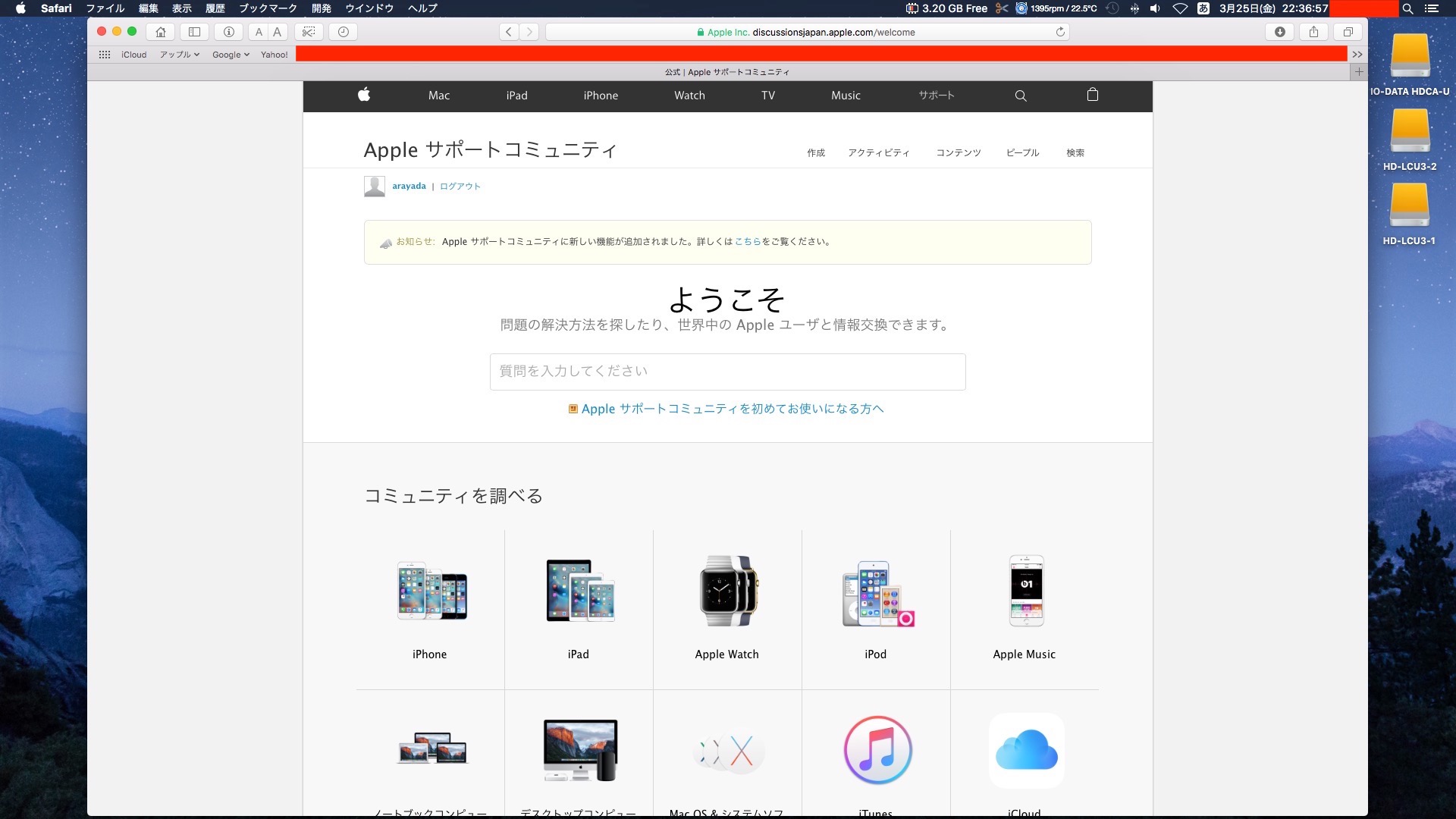Show hidden bookmarks via double chevron
Screen dimensions: 1456x819
tap(1357, 55)
